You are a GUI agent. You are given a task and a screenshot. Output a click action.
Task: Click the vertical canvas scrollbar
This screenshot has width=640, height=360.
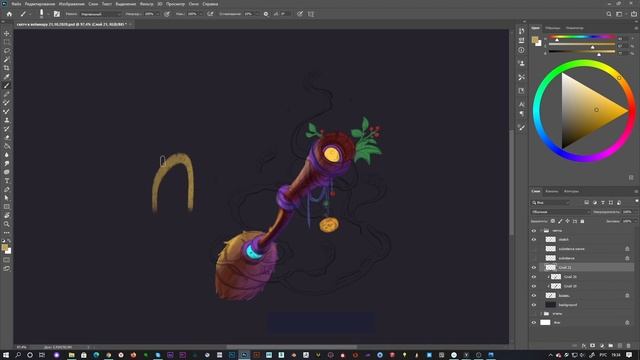(x=511, y=182)
